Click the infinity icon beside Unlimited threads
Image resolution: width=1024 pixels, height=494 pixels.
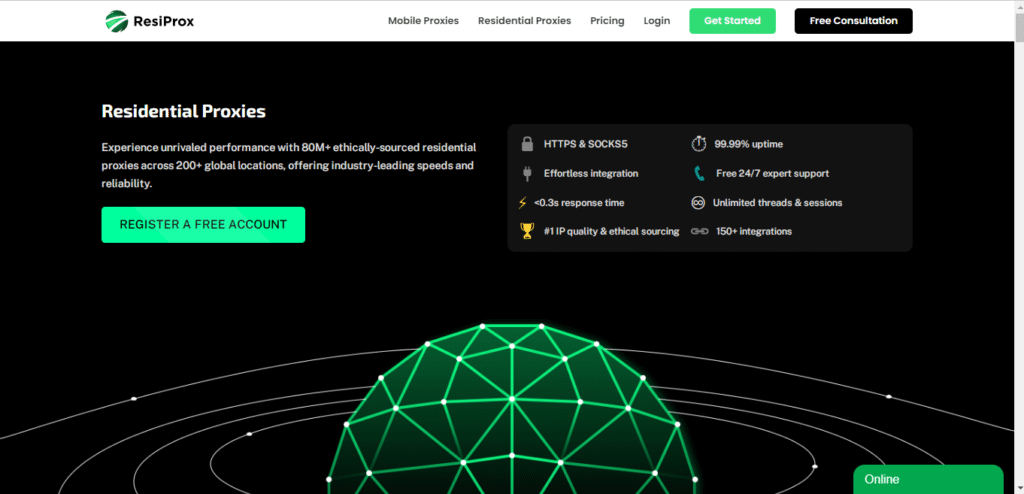coord(698,203)
